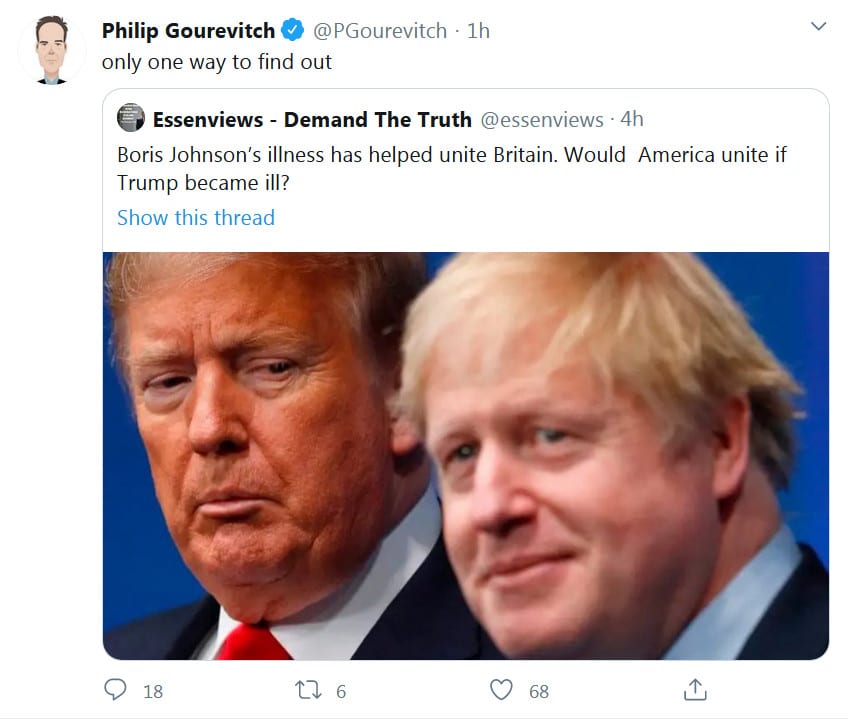848x719 pixels.
Task: Click the "only one way to find out" text
Action: 217,62
